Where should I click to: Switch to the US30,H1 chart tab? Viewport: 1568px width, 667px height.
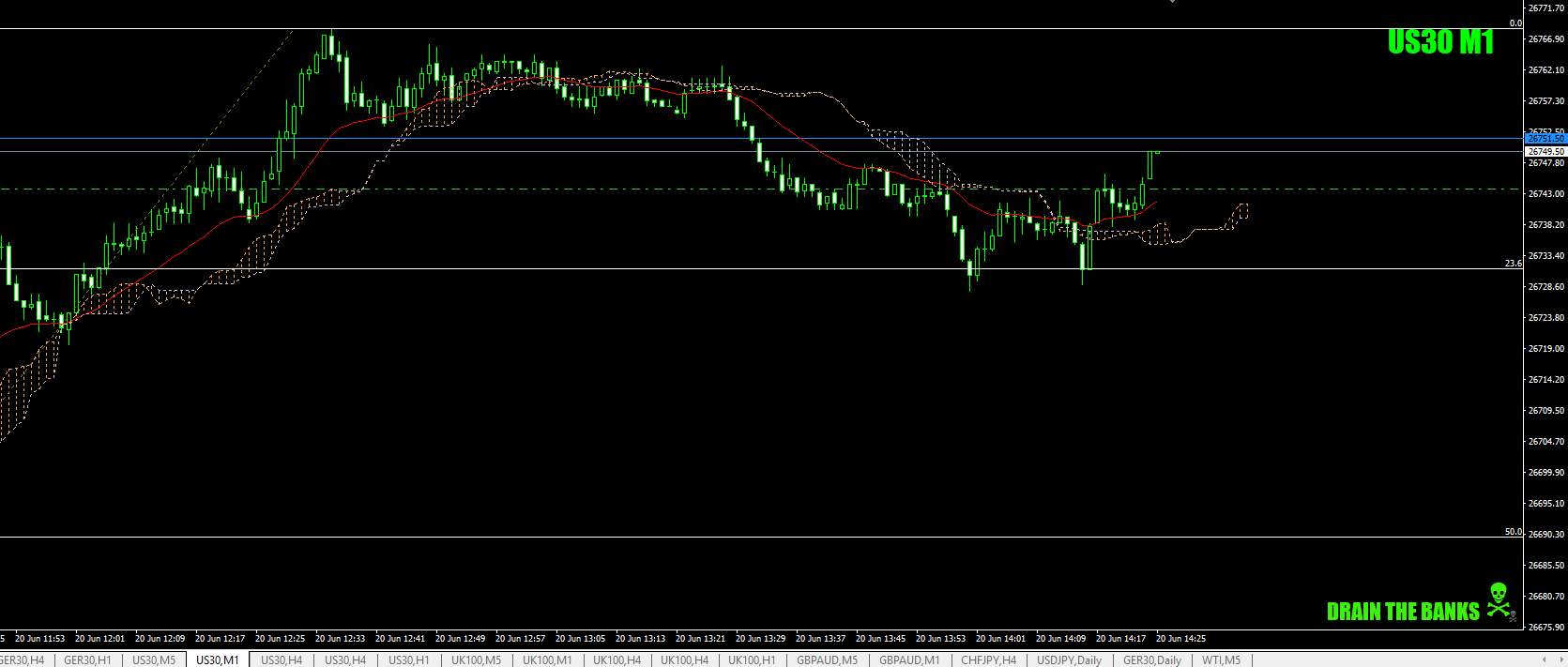[x=409, y=660]
